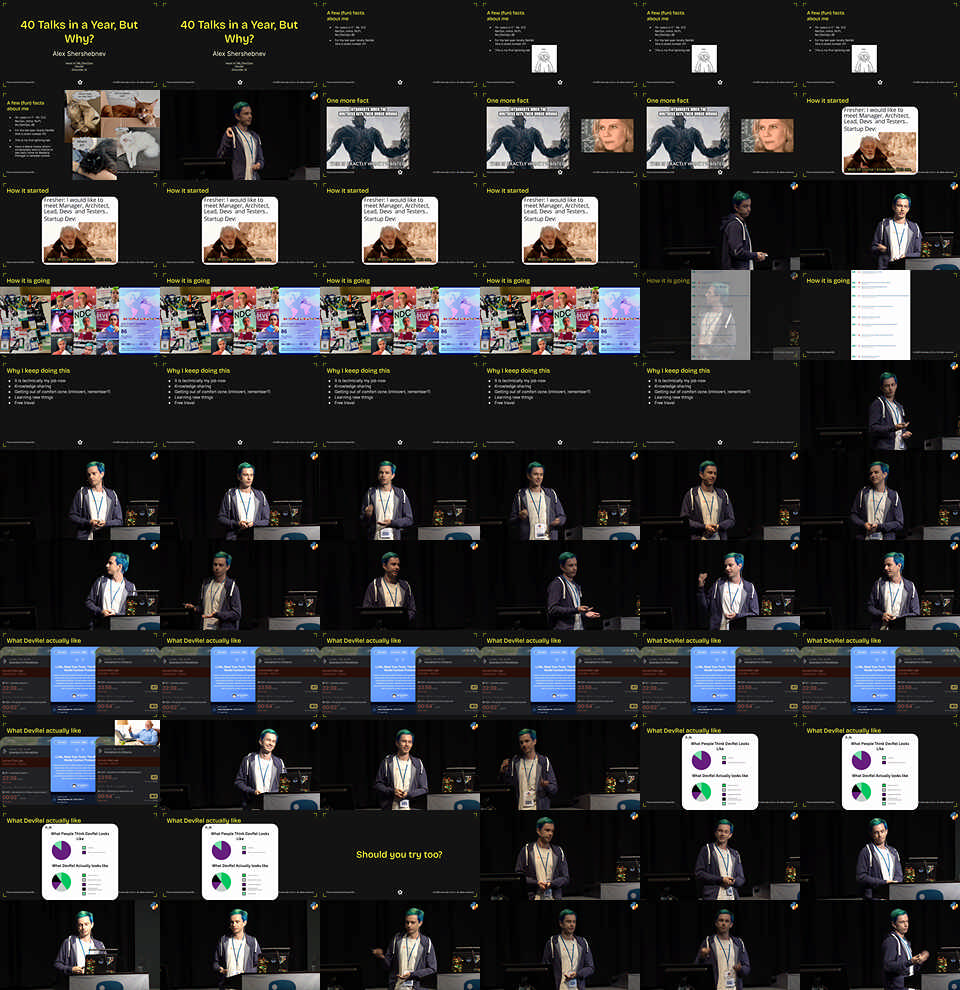Select the first pie chart DevRel frame
The width and height of the screenshot is (960, 990).
(720, 765)
